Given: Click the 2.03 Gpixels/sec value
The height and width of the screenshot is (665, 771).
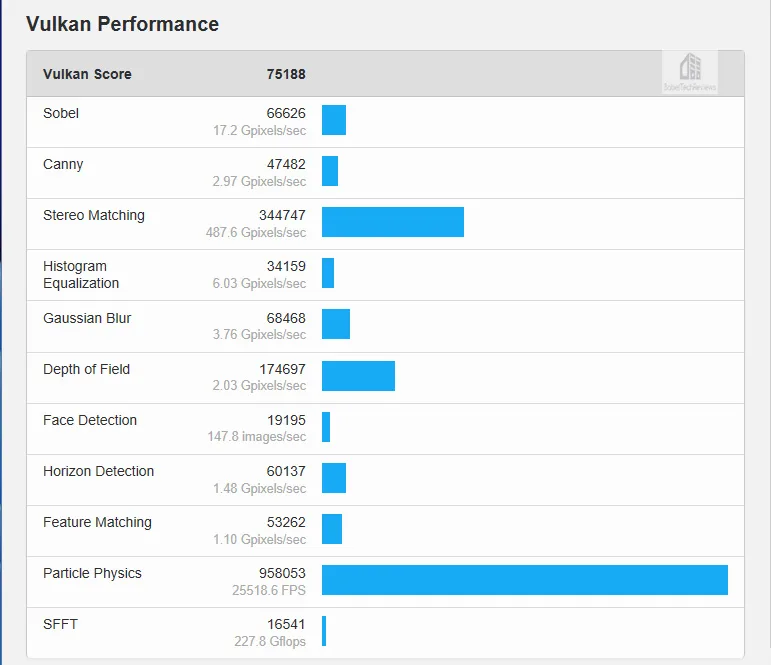Looking at the screenshot, I should click(259, 386).
